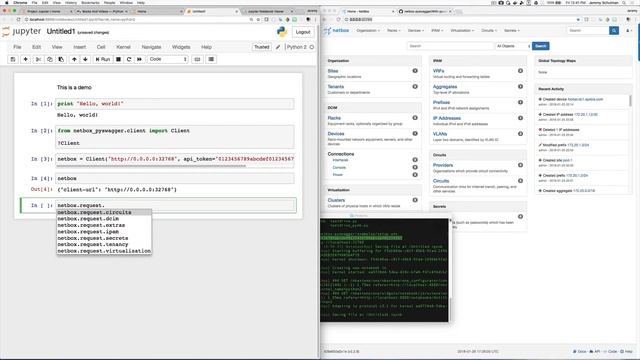This screenshot has height=360, width=640.
Task: Click the Python logo in the Jupyter header
Action: [x=282, y=31]
